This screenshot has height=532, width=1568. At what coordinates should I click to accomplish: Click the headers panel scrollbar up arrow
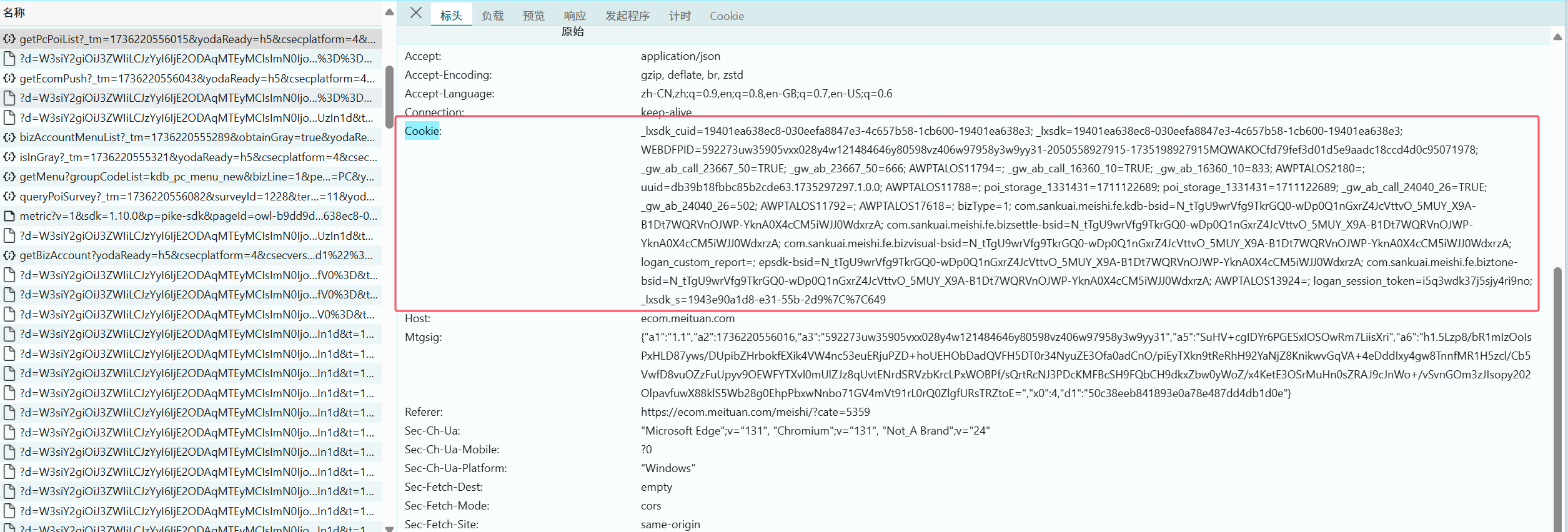pyautogui.click(x=1557, y=37)
